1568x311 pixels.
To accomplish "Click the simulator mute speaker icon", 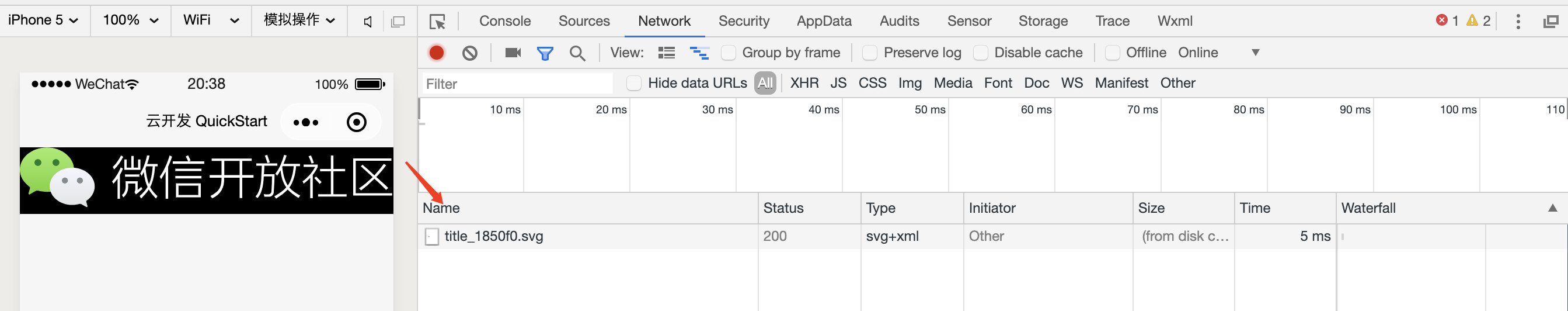I will pos(368,22).
